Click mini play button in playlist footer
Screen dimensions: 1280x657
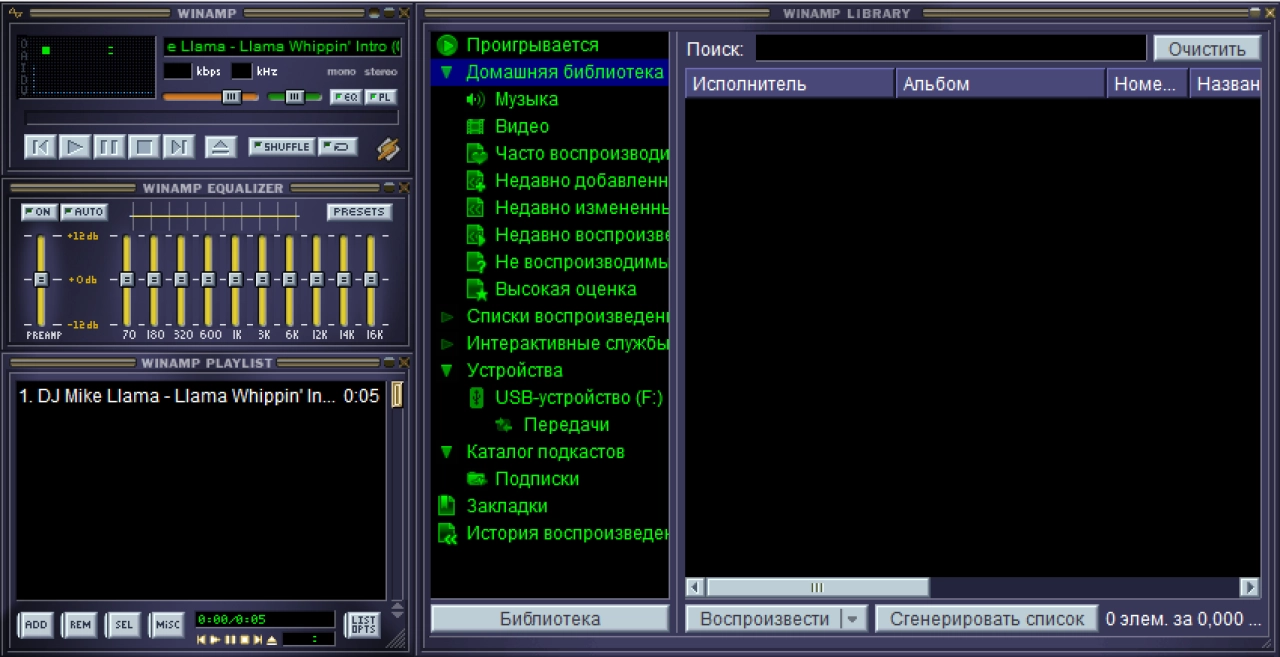point(215,639)
